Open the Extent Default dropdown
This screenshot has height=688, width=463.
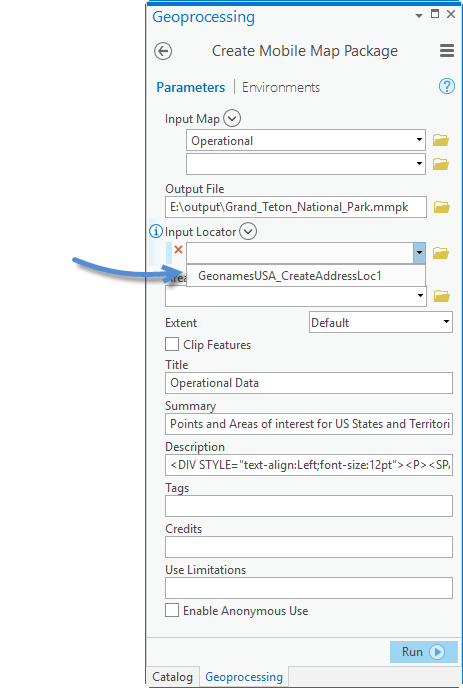pos(380,322)
